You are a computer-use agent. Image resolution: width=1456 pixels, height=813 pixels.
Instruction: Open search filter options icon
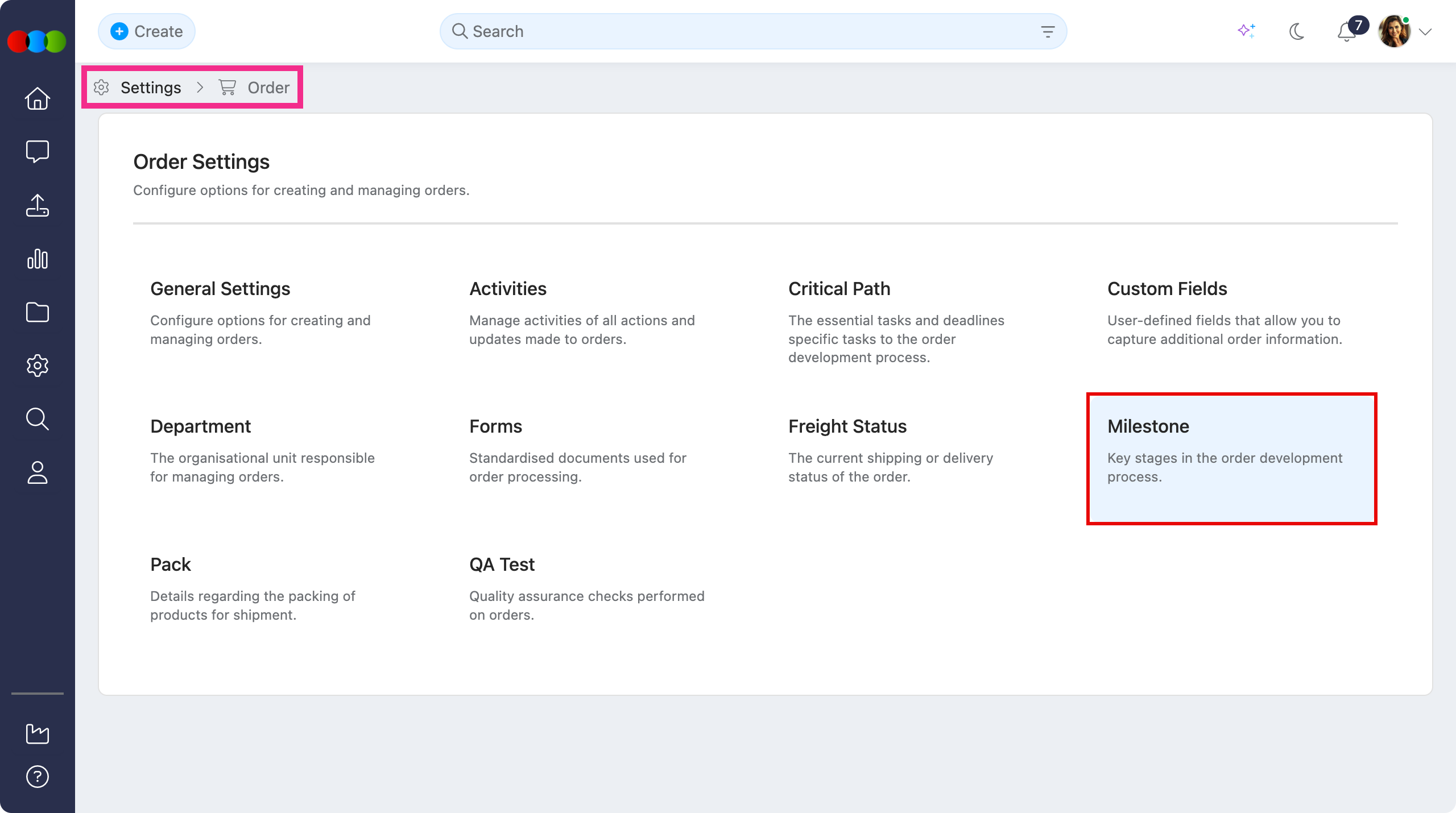(1048, 31)
